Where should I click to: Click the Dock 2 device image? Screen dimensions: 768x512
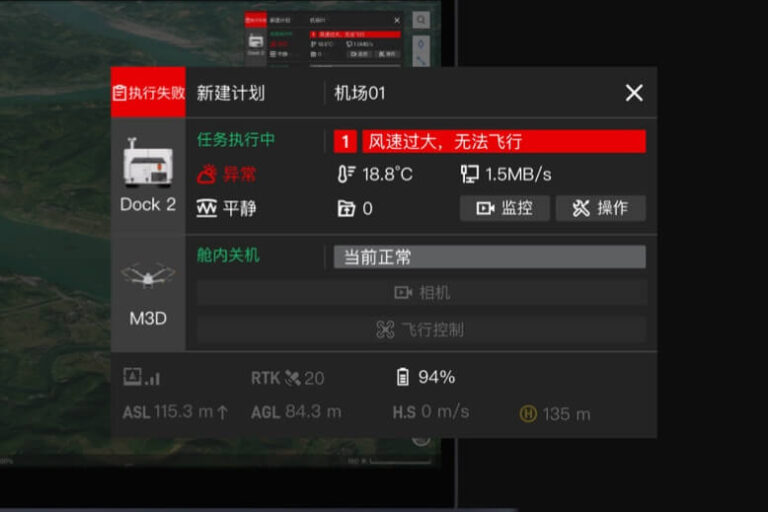click(148, 163)
